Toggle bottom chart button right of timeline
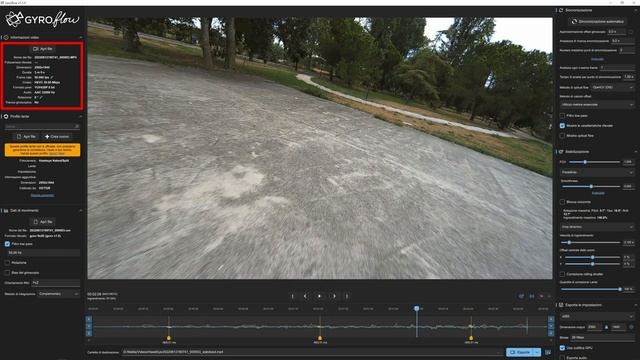Viewport: 640px width, 360px height. (551, 333)
